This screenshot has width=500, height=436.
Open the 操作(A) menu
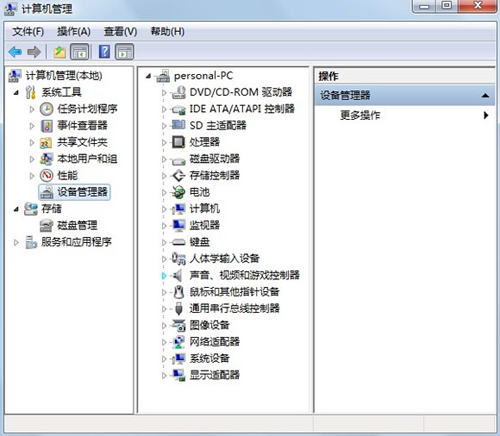pos(74,32)
